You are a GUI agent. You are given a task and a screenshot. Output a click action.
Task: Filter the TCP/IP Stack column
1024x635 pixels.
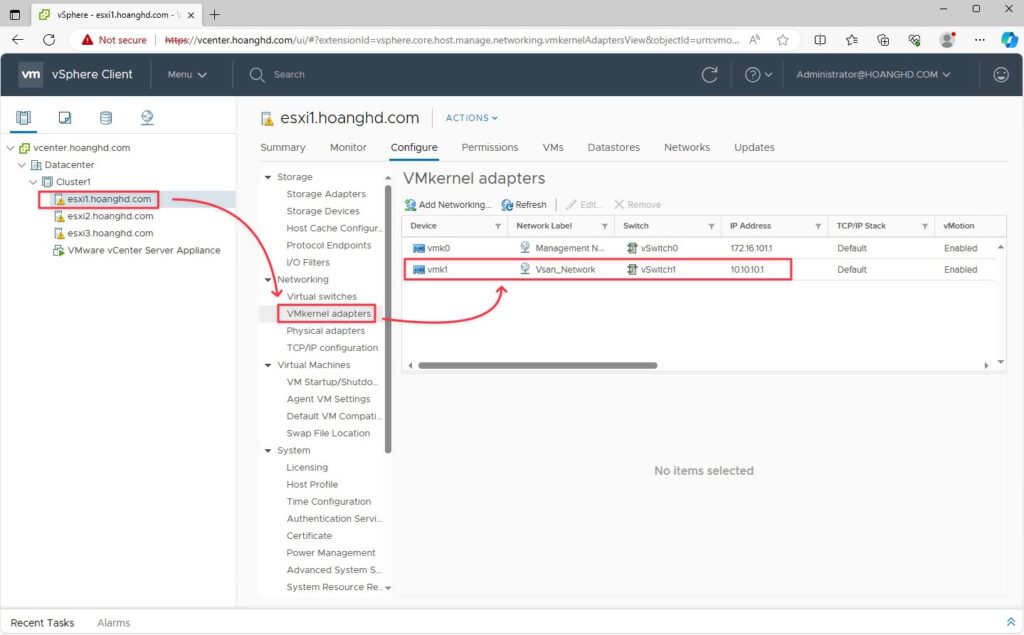(925, 226)
